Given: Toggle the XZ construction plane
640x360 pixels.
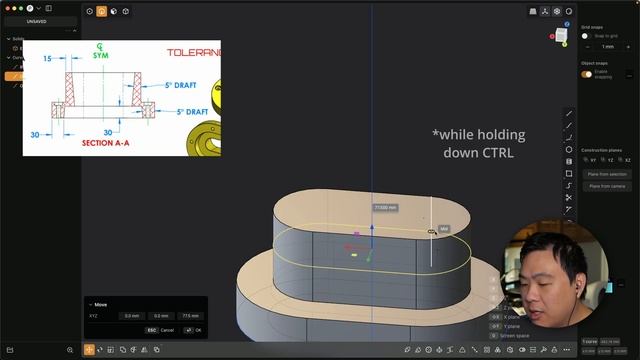Looking at the screenshot, I should [624, 160].
